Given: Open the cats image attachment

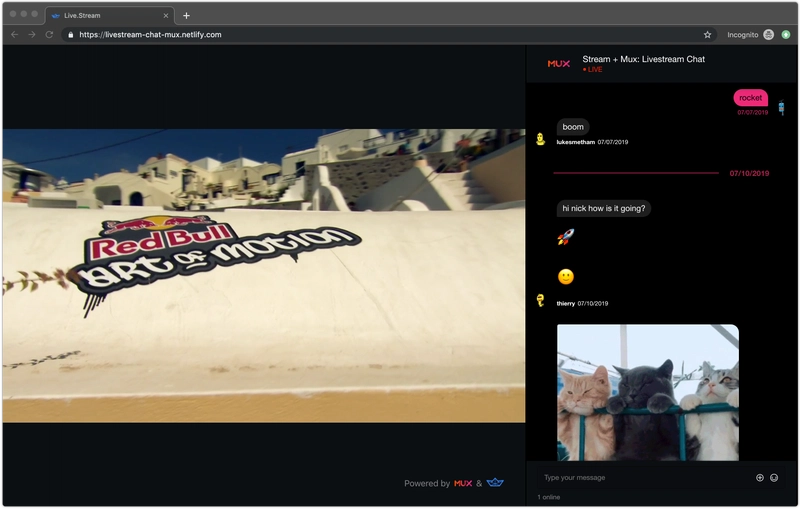Looking at the screenshot, I should pyautogui.click(x=648, y=393).
